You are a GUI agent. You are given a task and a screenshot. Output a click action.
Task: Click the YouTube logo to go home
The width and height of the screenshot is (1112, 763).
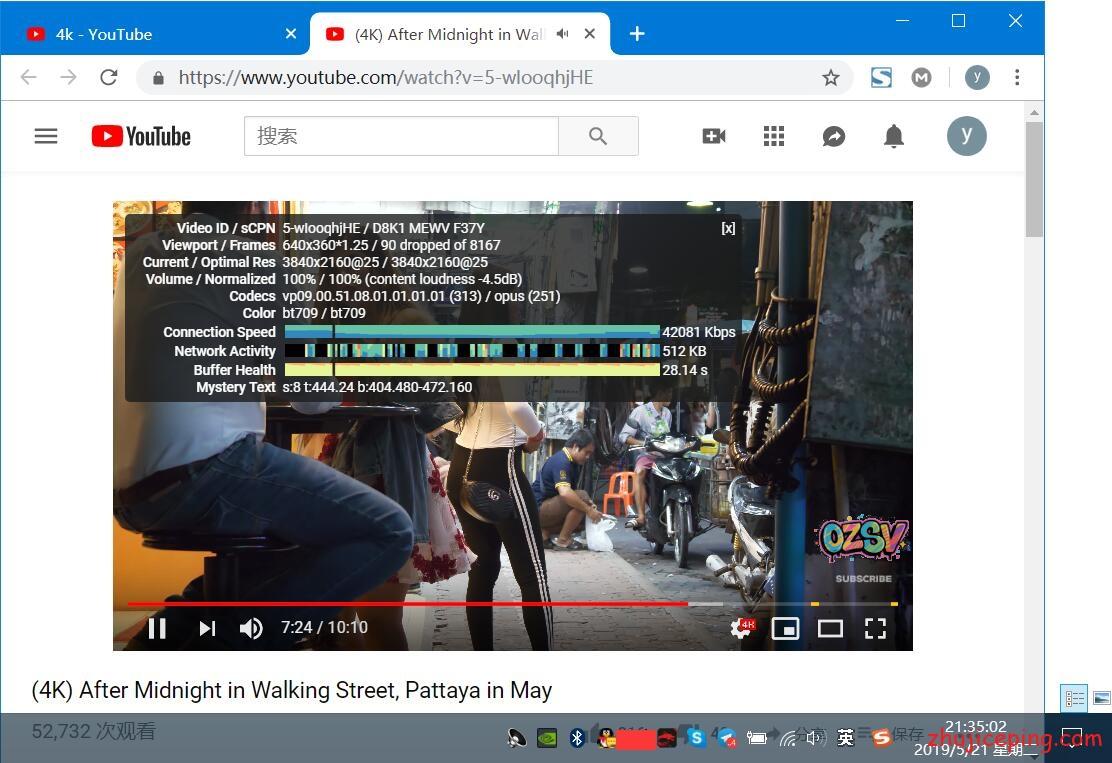point(141,136)
